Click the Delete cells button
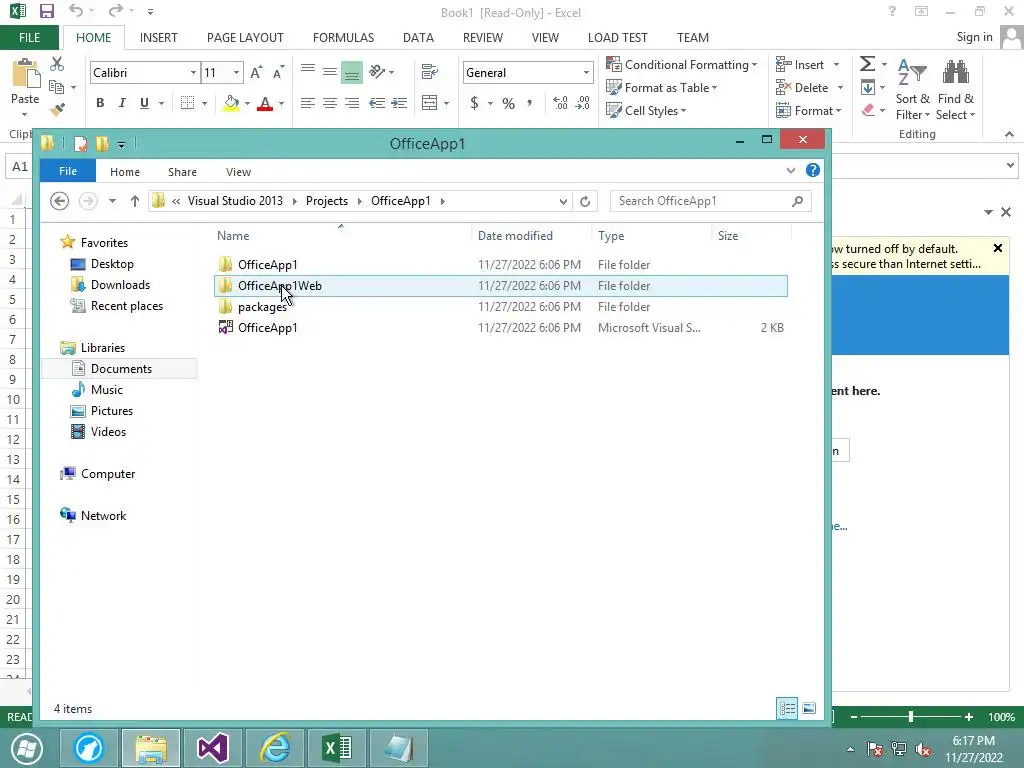This screenshot has height=768, width=1024. (802, 88)
